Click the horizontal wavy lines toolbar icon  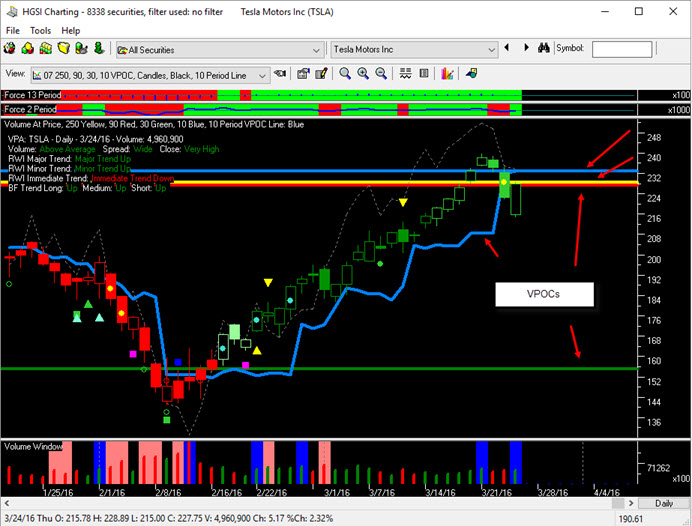point(405,74)
